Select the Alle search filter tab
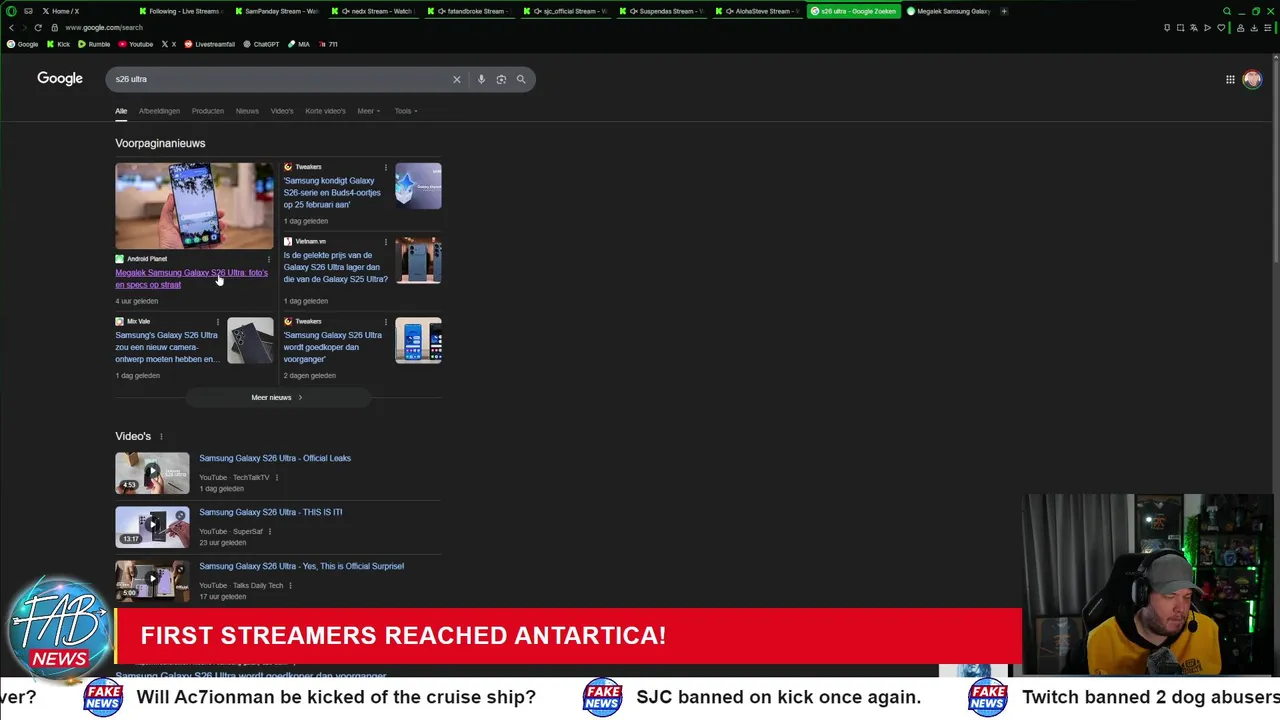This screenshot has height=720, width=1280. point(121,111)
